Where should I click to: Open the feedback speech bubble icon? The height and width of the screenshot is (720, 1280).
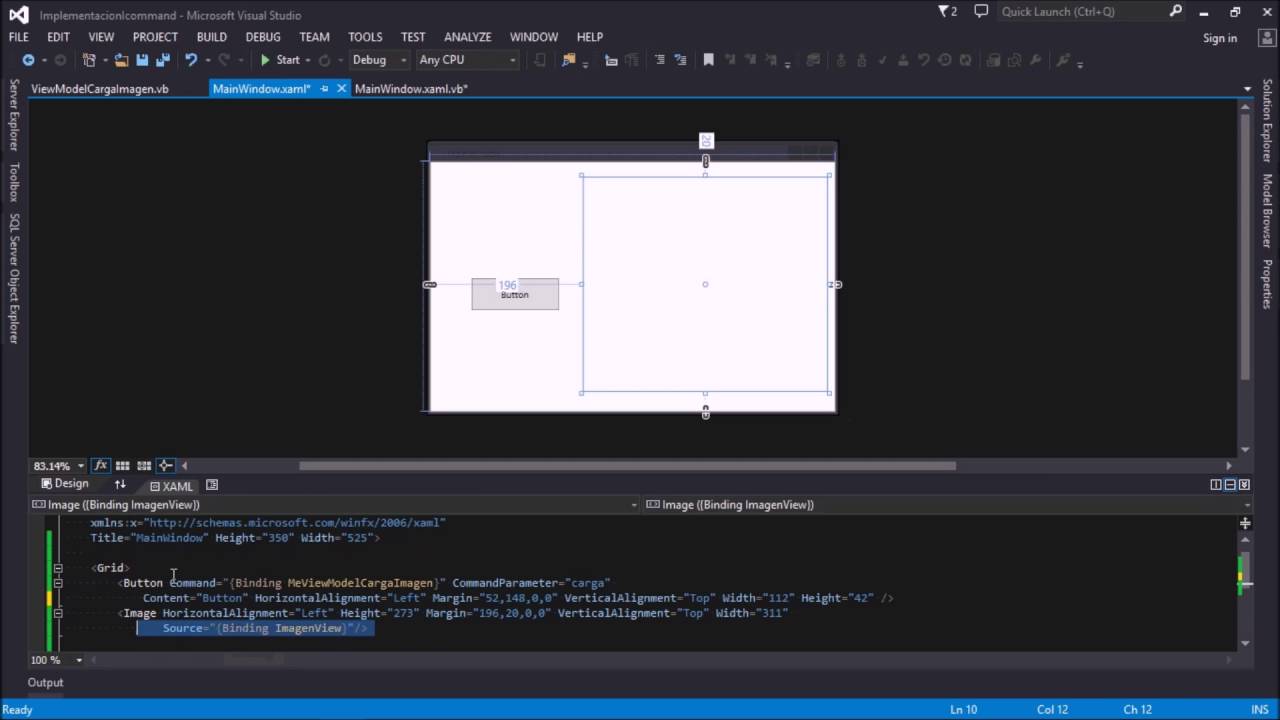pyautogui.click(x=981, y=12)
